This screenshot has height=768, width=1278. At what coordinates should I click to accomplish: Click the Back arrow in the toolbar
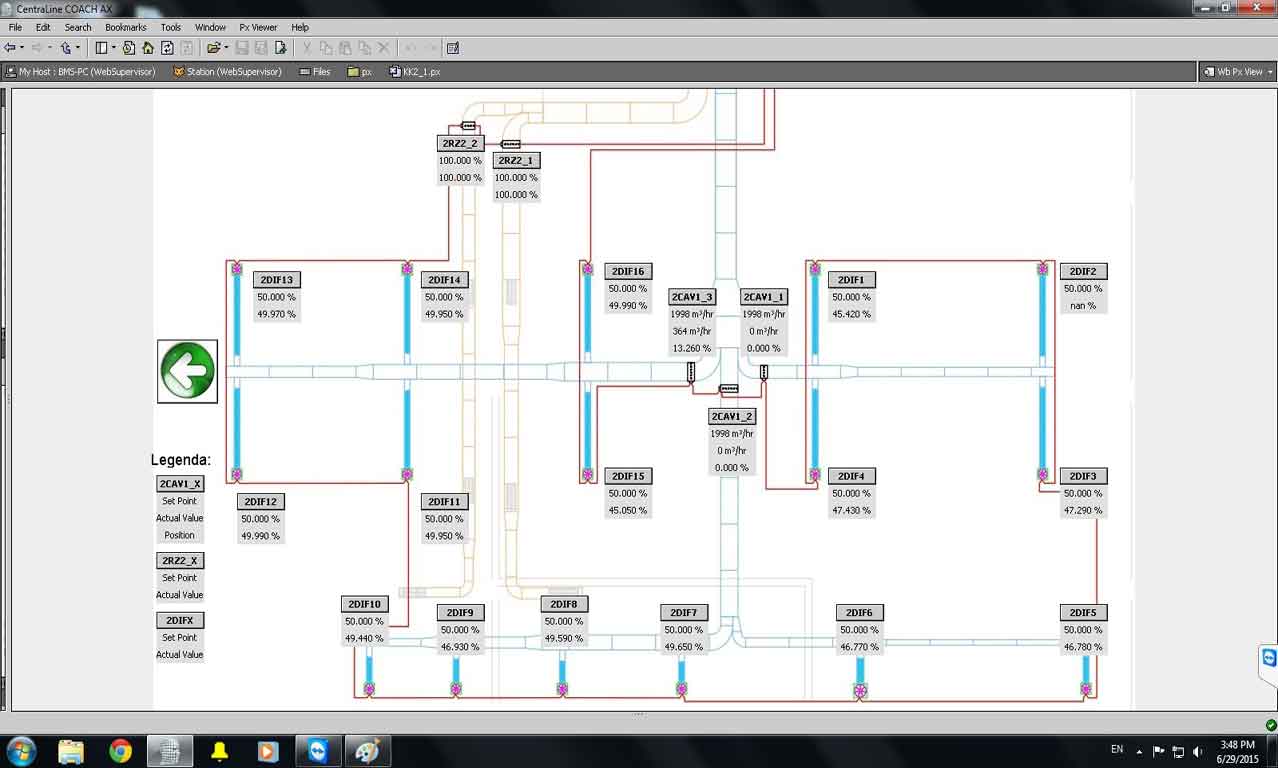(x=10, y=47)
